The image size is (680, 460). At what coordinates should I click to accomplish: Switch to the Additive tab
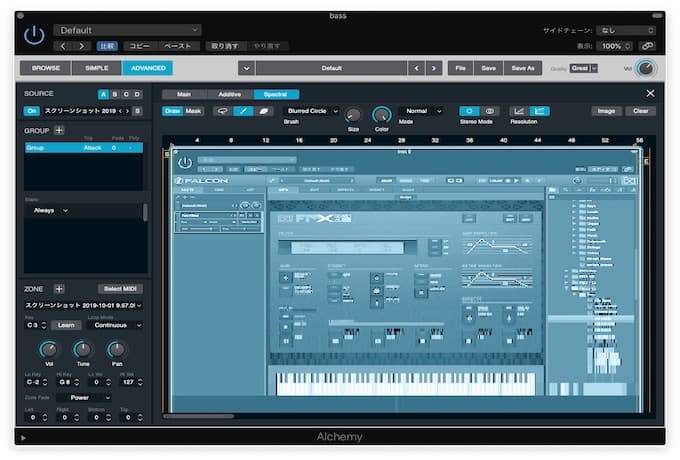[x=229, y=94]
